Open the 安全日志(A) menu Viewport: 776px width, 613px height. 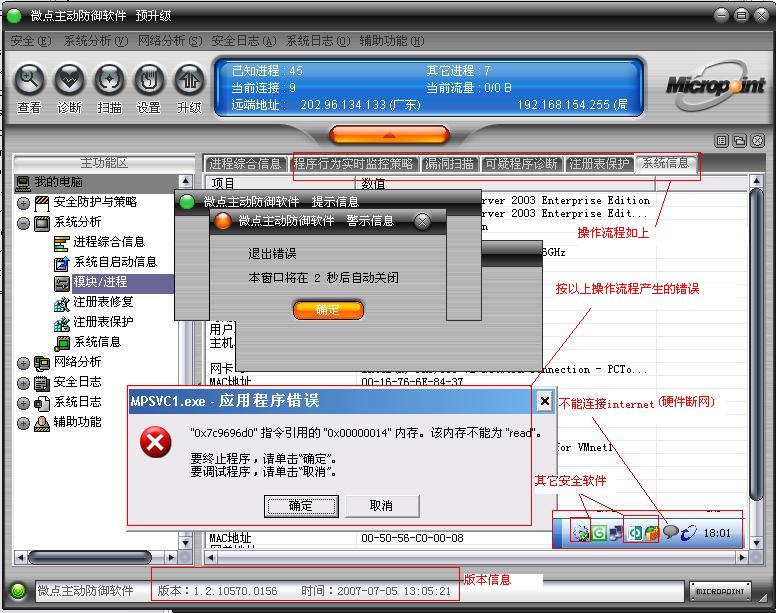tap(244, 41)
